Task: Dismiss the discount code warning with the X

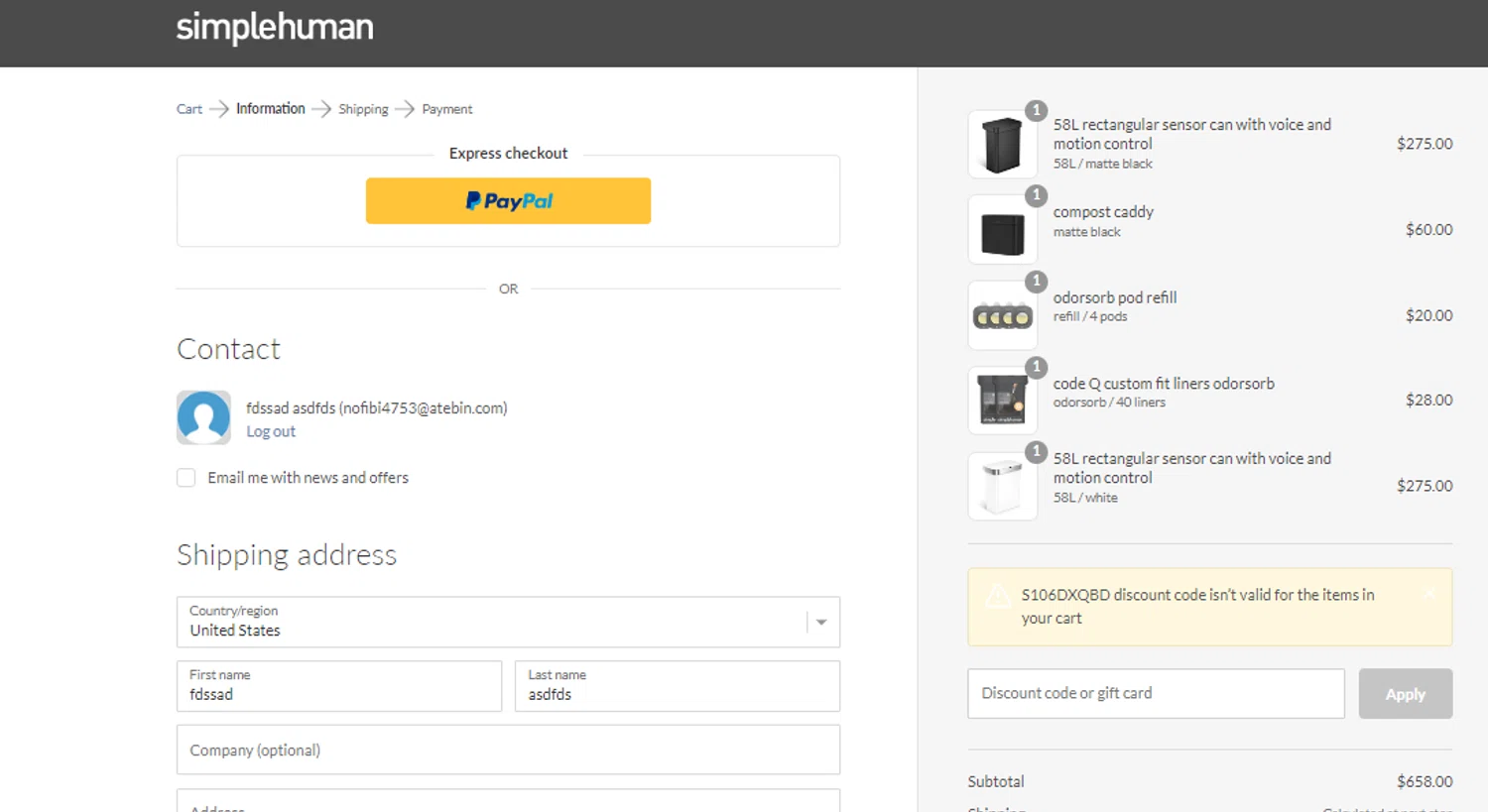Action: pos(1429,593)
